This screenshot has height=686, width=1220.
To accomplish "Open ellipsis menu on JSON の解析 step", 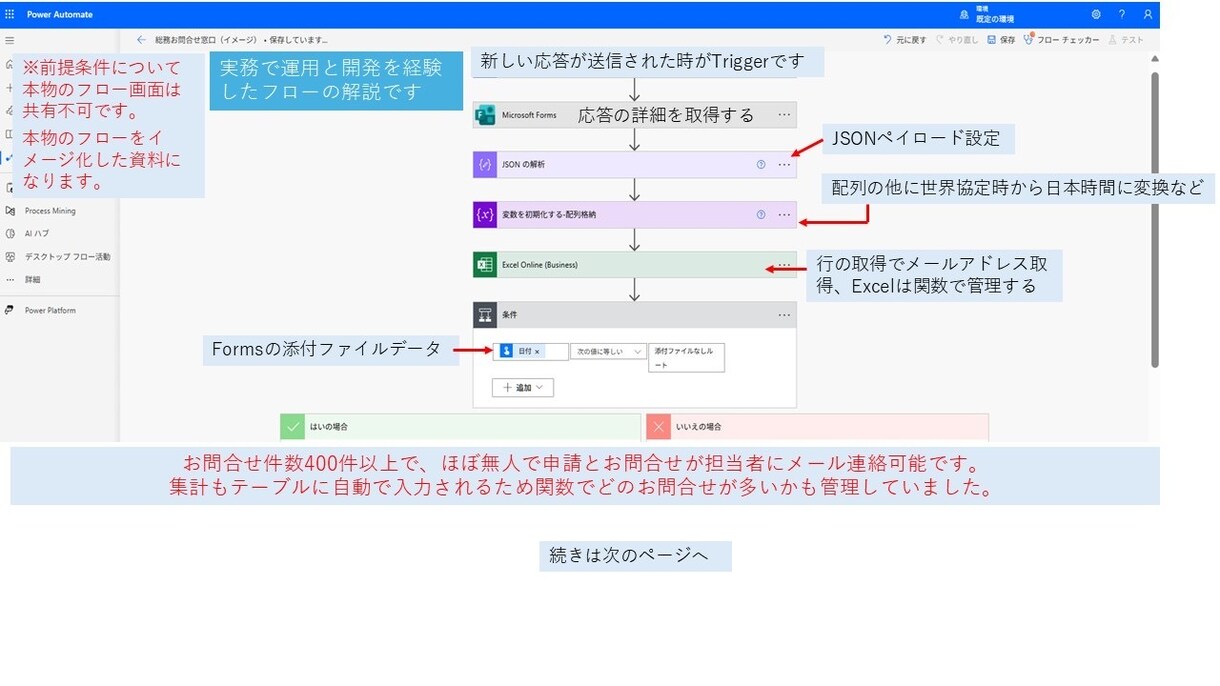I will [x=784, y=164].
